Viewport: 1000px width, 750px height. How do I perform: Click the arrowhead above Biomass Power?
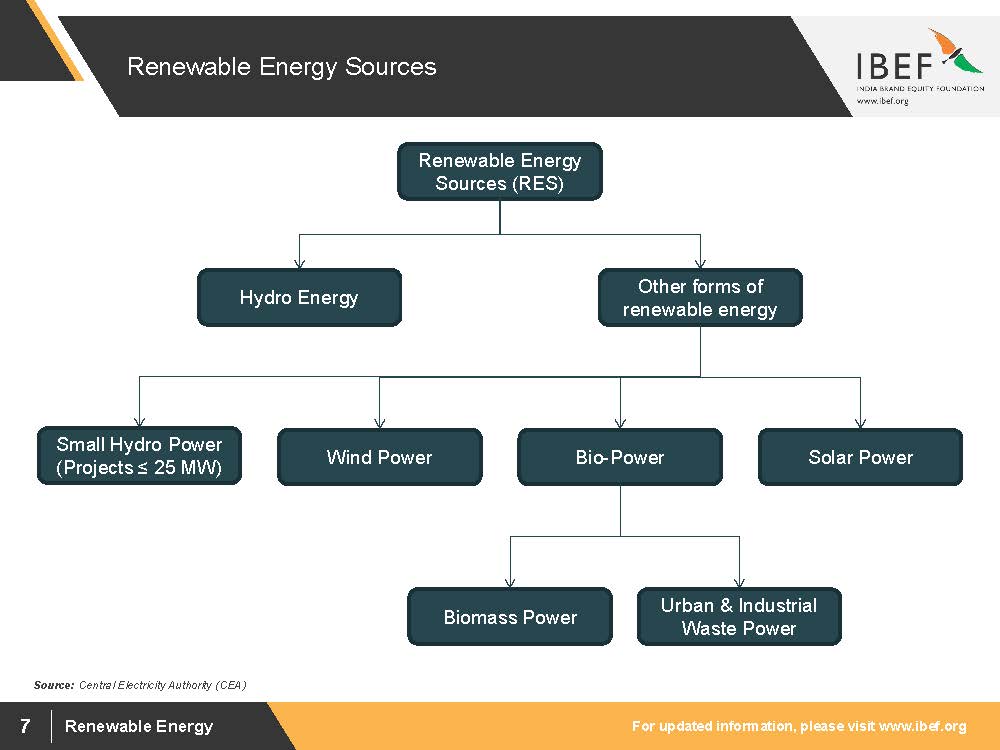coord(510,581)
